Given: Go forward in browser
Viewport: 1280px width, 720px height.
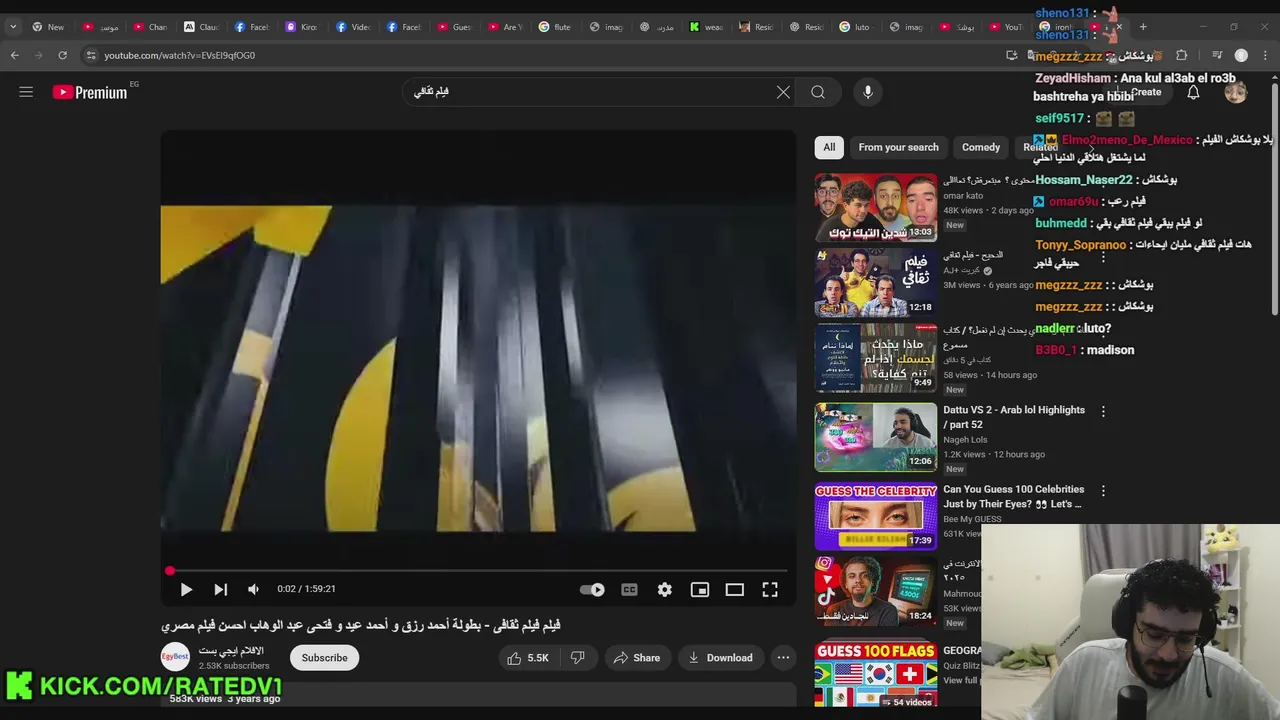Looking at the screenshot, I should pos(39,55).
